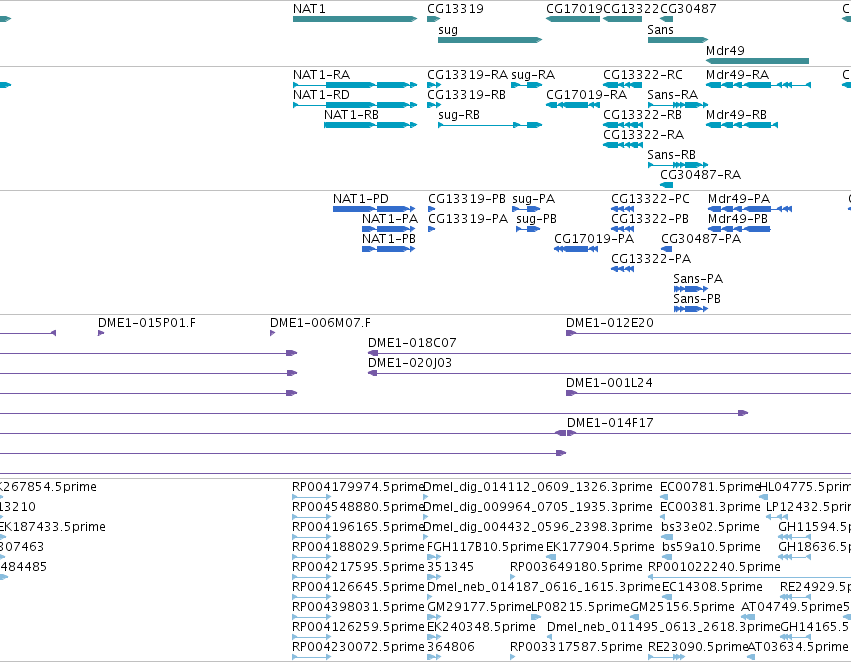Click the CG17019 gene bar
This screenshot has height=662, width=851.
click(x=573, y=19)
